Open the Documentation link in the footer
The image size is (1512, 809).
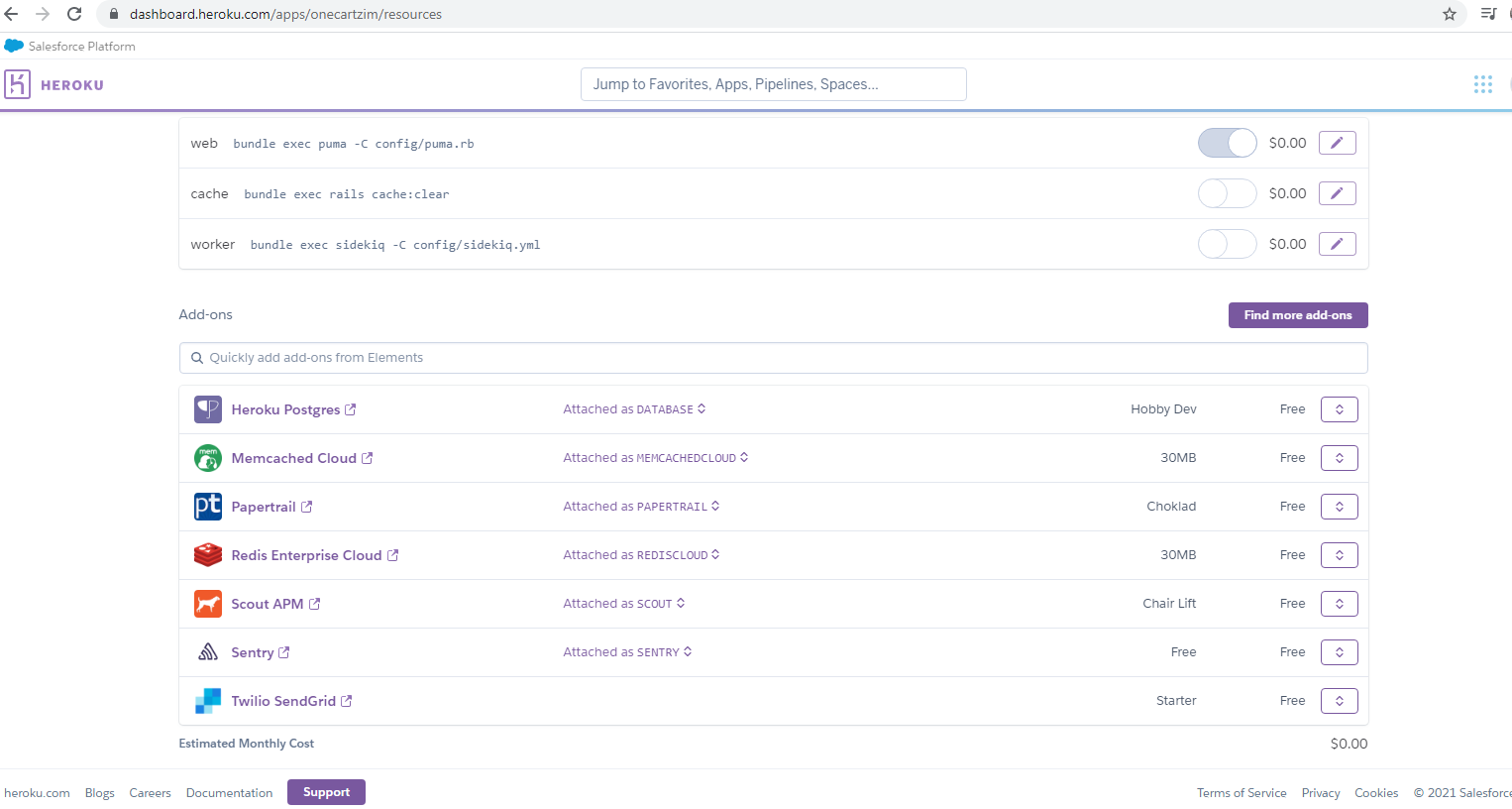[x=229, y=792]
